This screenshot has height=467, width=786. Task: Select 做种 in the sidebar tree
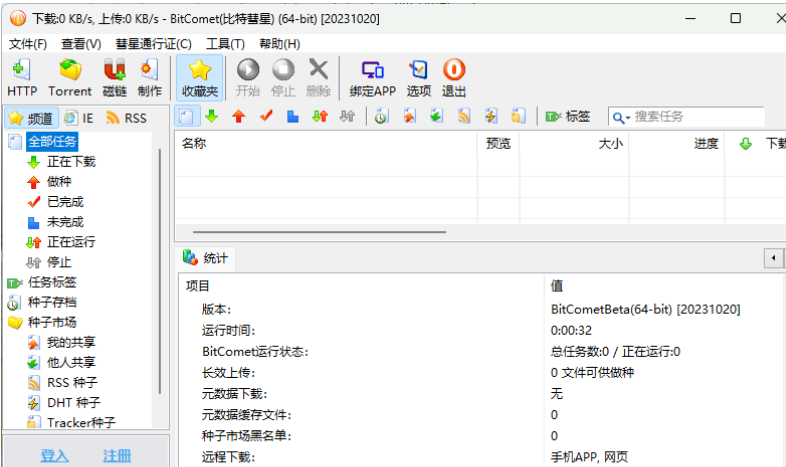(59, 182)
